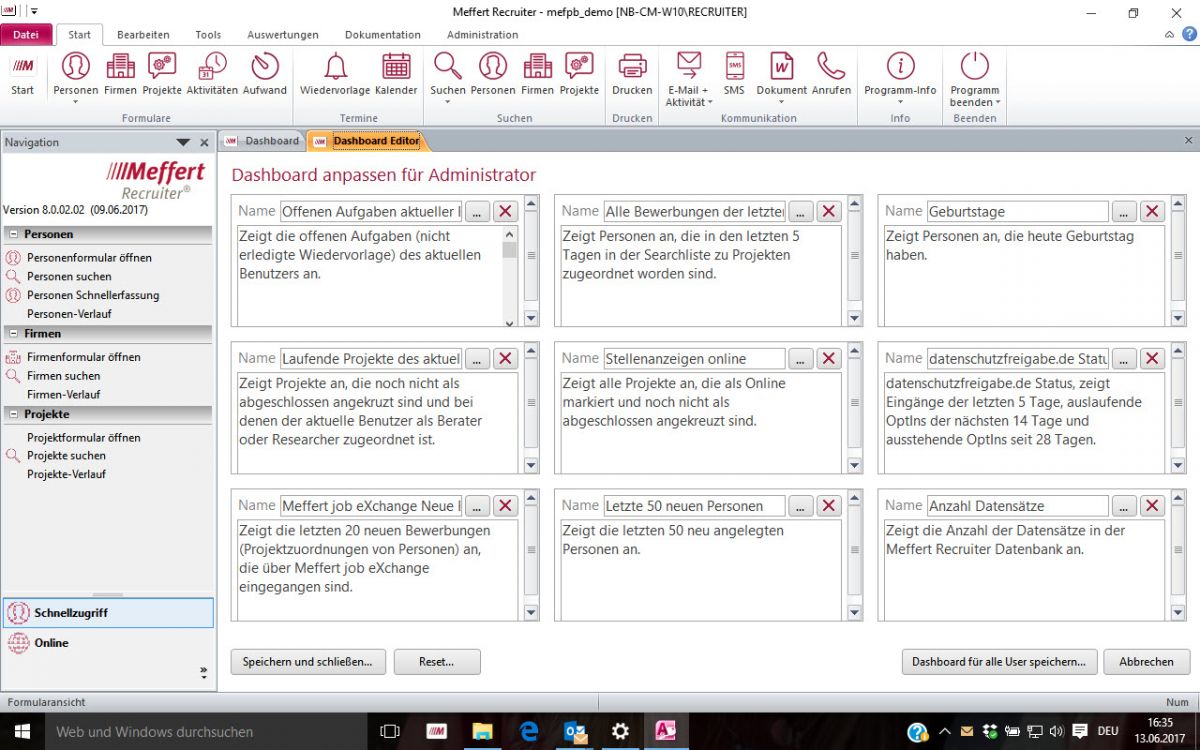Click Projektformular öffnen in Navigation
The height and width of the screenshot is (750, 1200).
tap(83, 437)
